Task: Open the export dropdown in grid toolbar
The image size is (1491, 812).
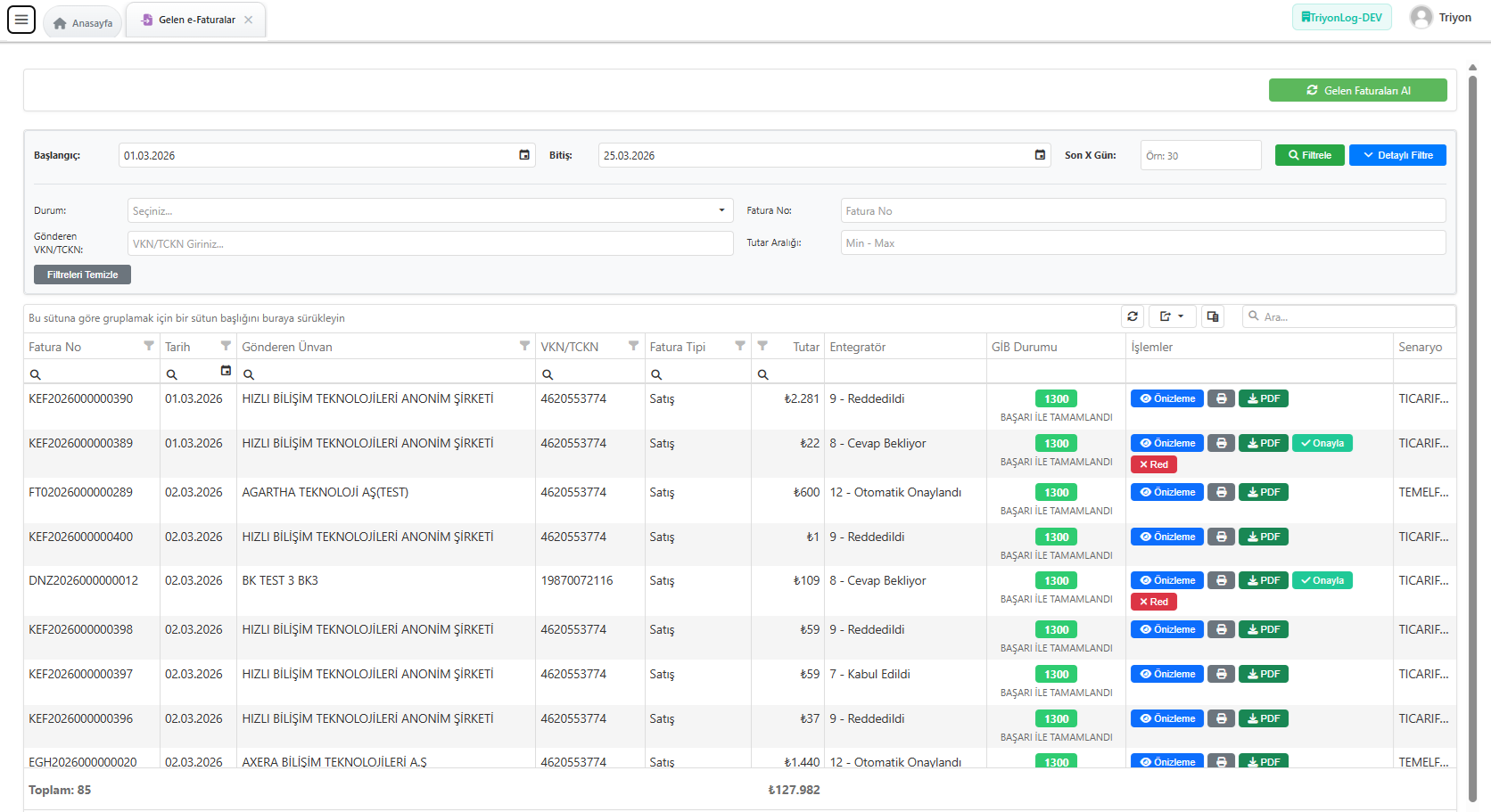Action: tap(1172, 316)
